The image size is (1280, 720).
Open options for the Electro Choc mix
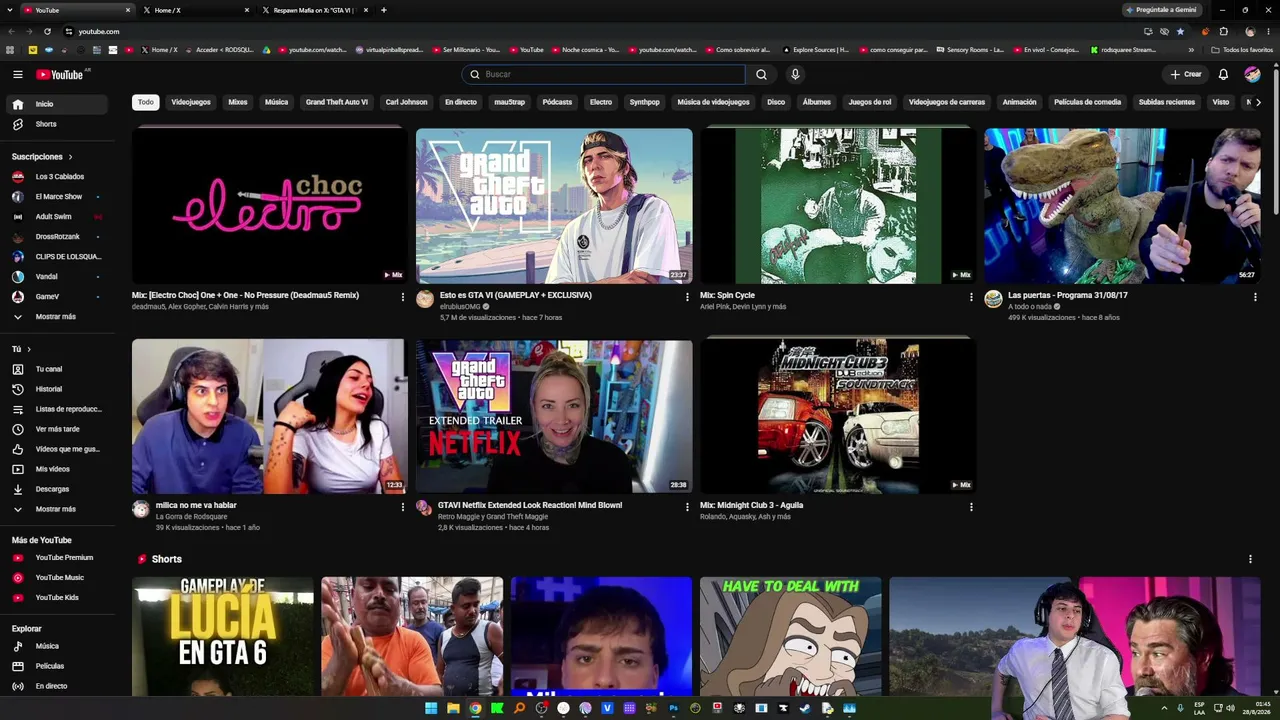403,297
